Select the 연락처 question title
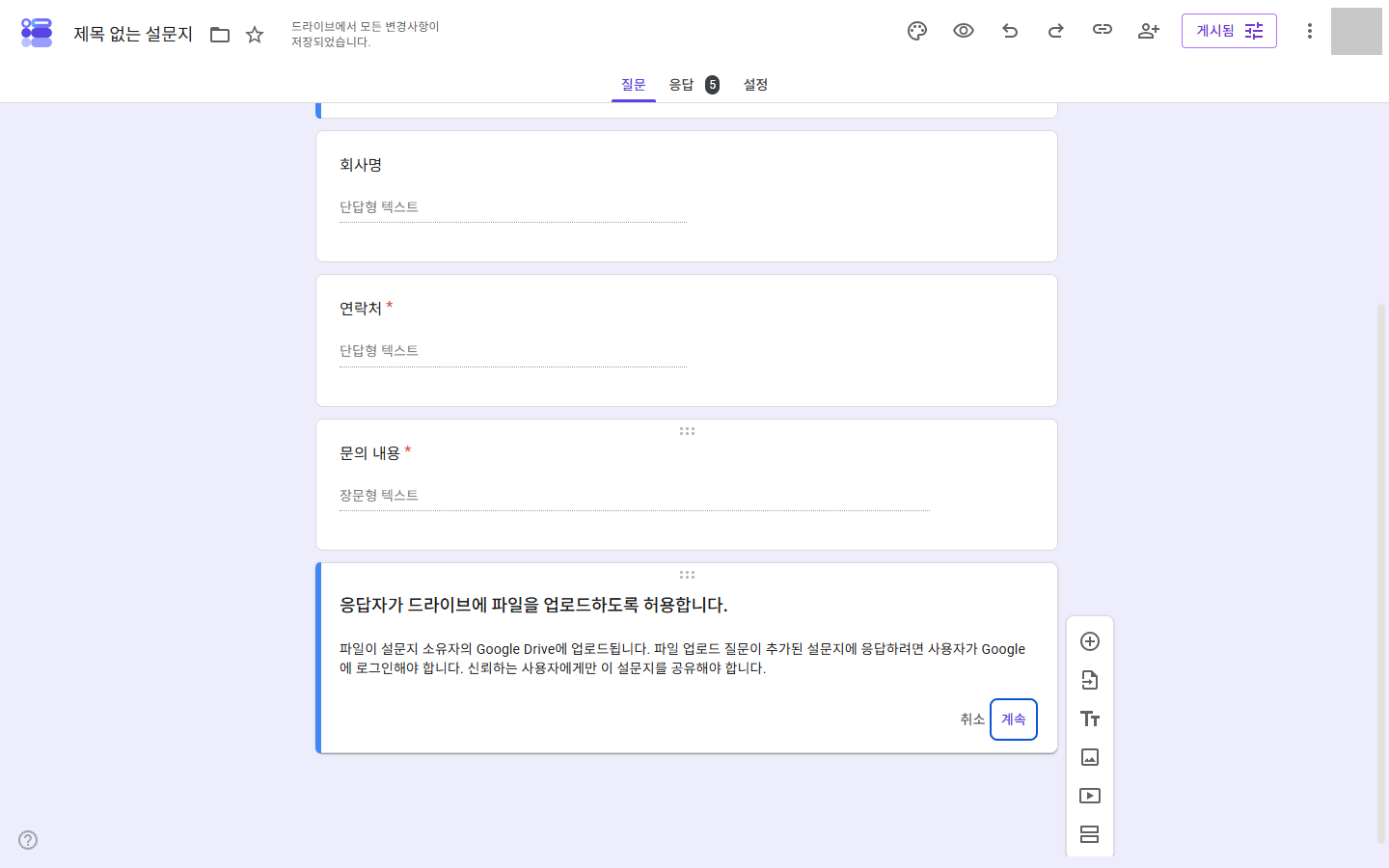Screen dimensions: 1389x868 pos(361,309)
